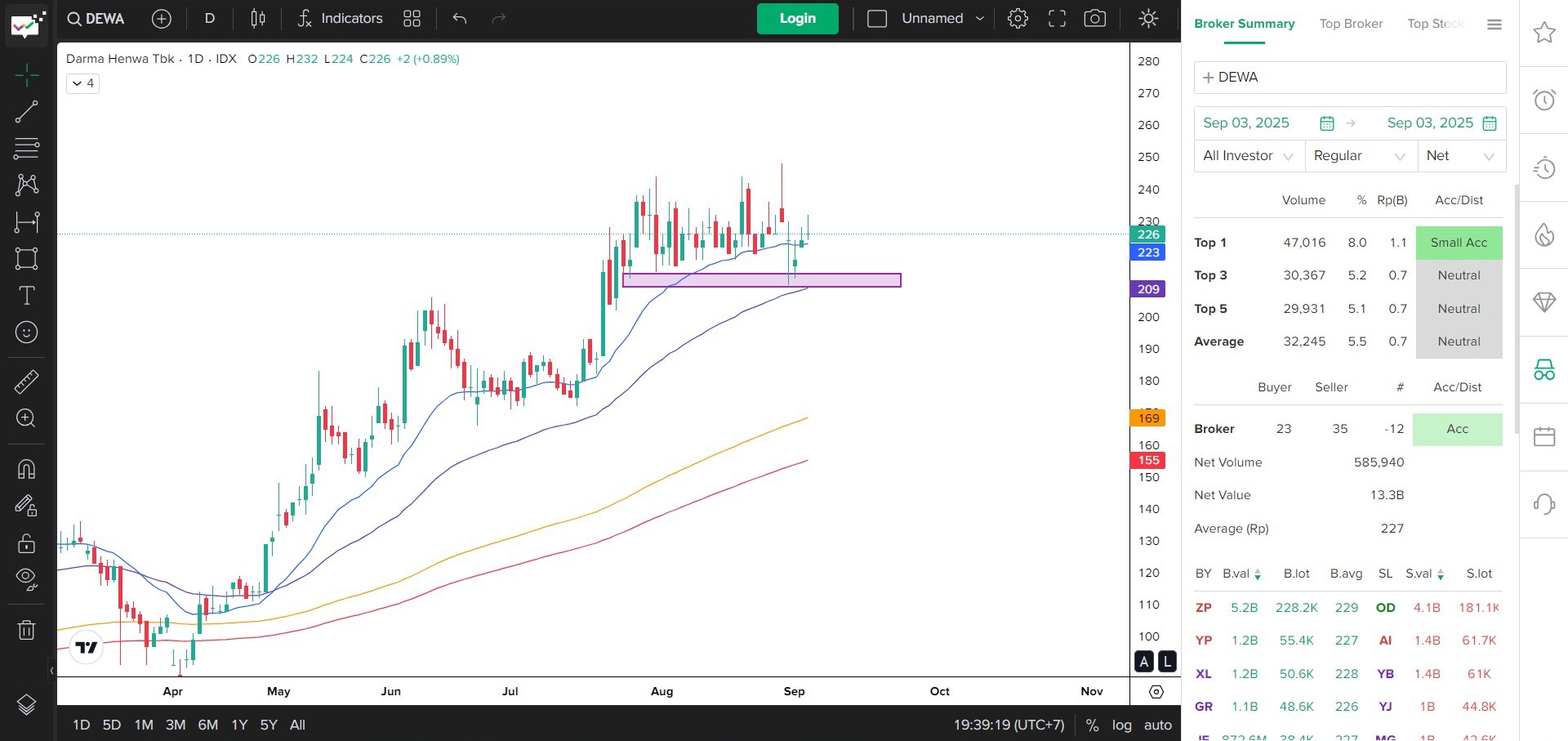Set time range to 6M
The image size is (1568, 741).
pyautogui.click(x=207, y=725)
